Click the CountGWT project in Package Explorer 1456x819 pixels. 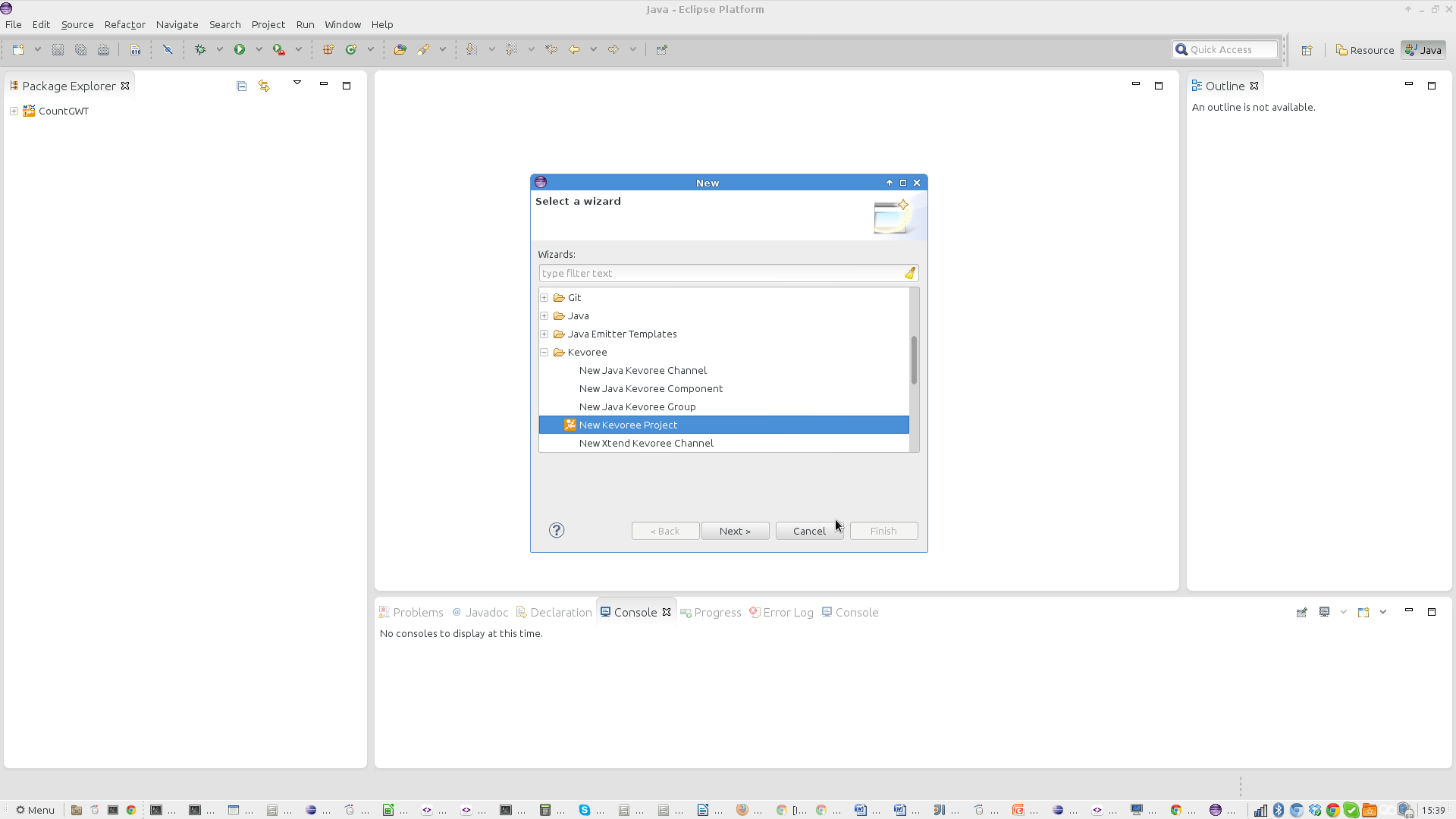coord(62,110)
